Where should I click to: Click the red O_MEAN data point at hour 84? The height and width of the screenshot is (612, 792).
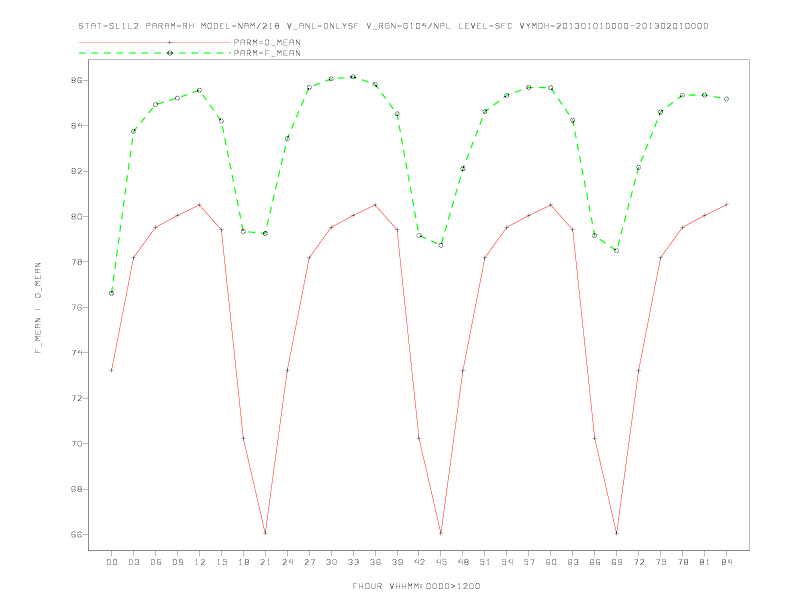(726, 205)
